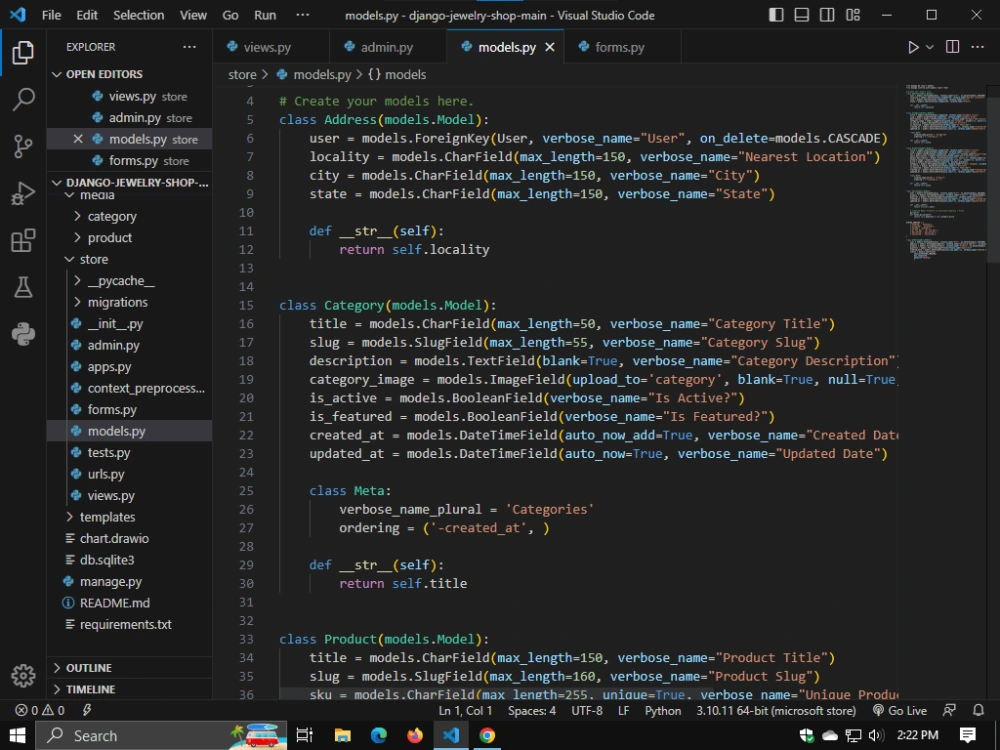Switch to the forms.py tab

620,47
